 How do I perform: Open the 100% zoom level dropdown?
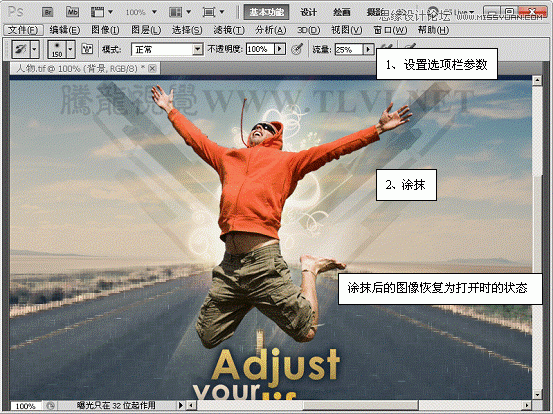coord(141,12)
